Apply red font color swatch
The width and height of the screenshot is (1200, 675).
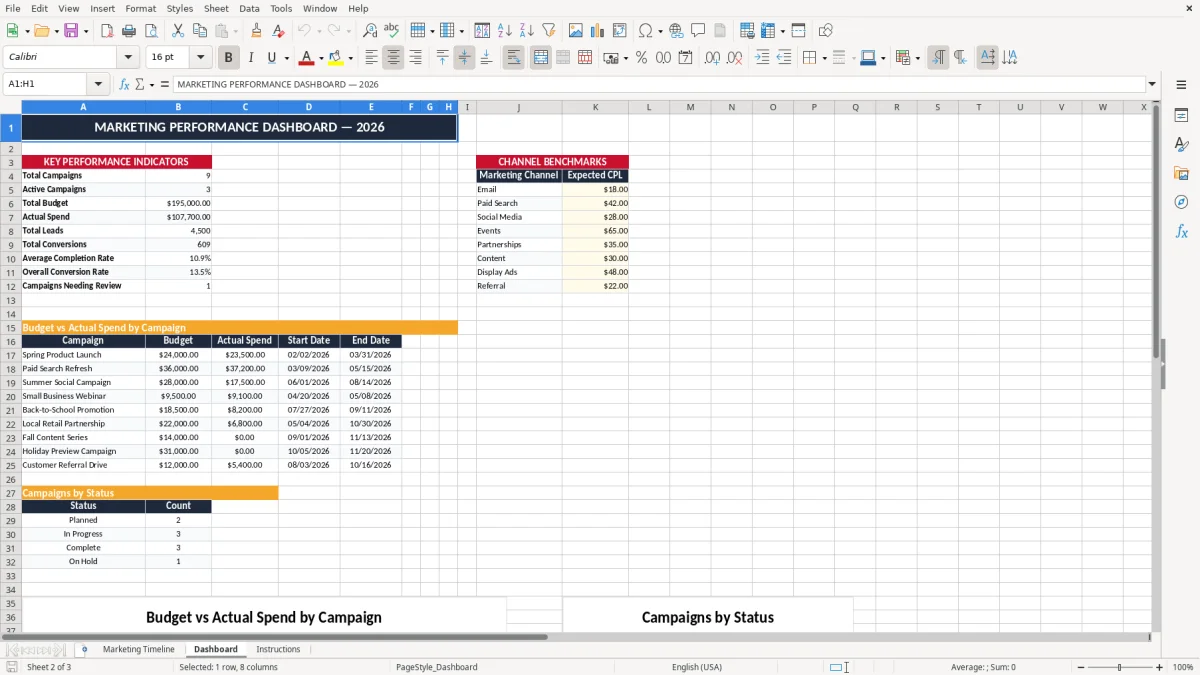click(305, 58)
